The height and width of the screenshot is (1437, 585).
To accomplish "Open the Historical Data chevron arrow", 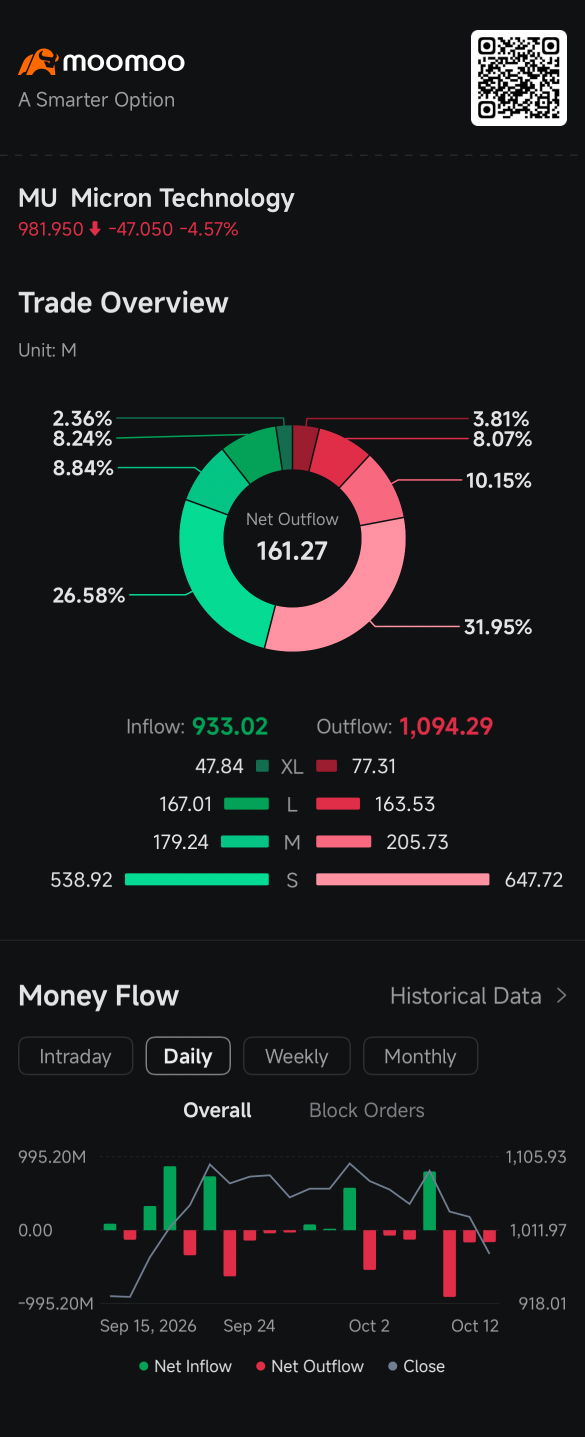I will pos(561,996).
